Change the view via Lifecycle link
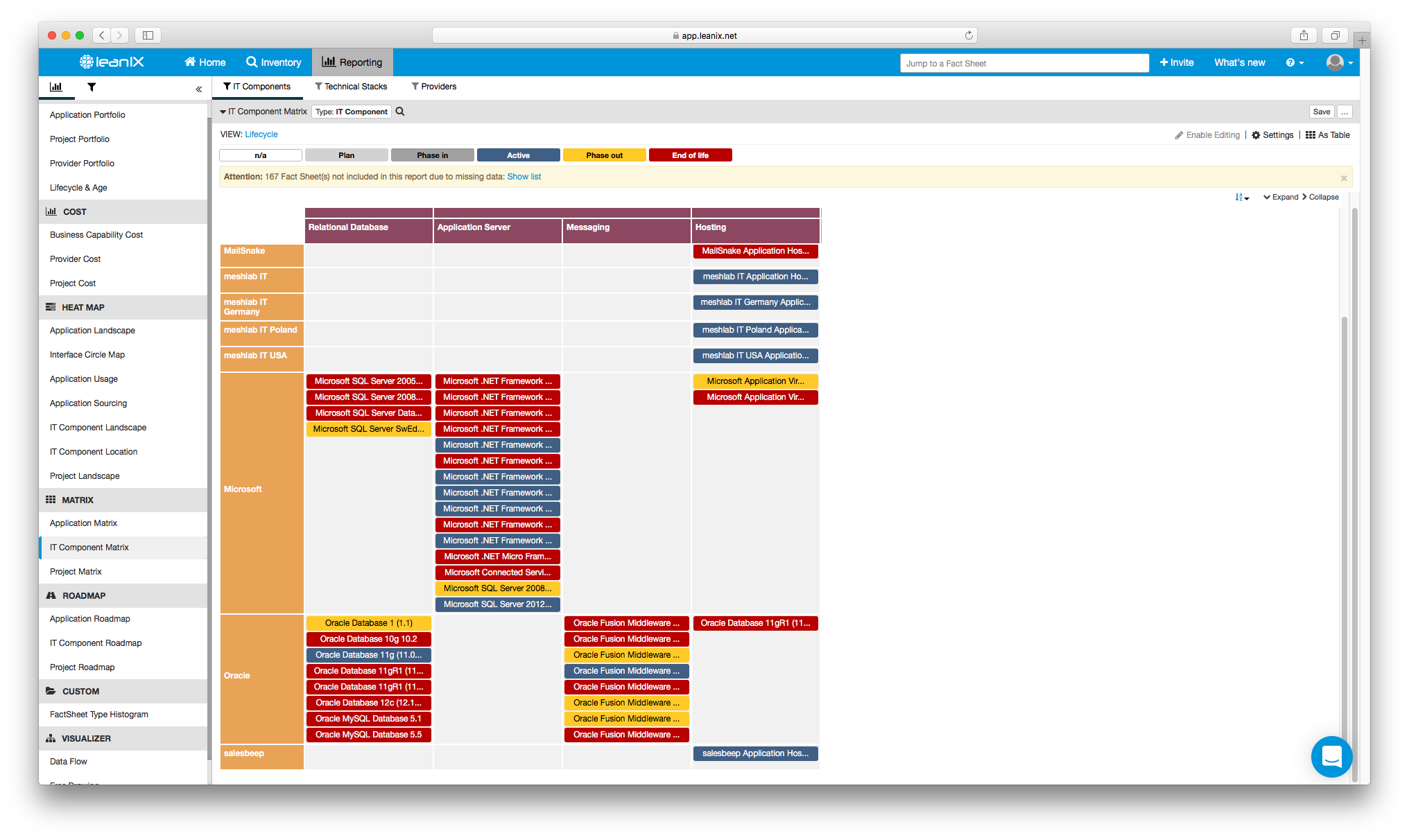Viewport: 1409px width, 840px height. (x=261, y=134)
